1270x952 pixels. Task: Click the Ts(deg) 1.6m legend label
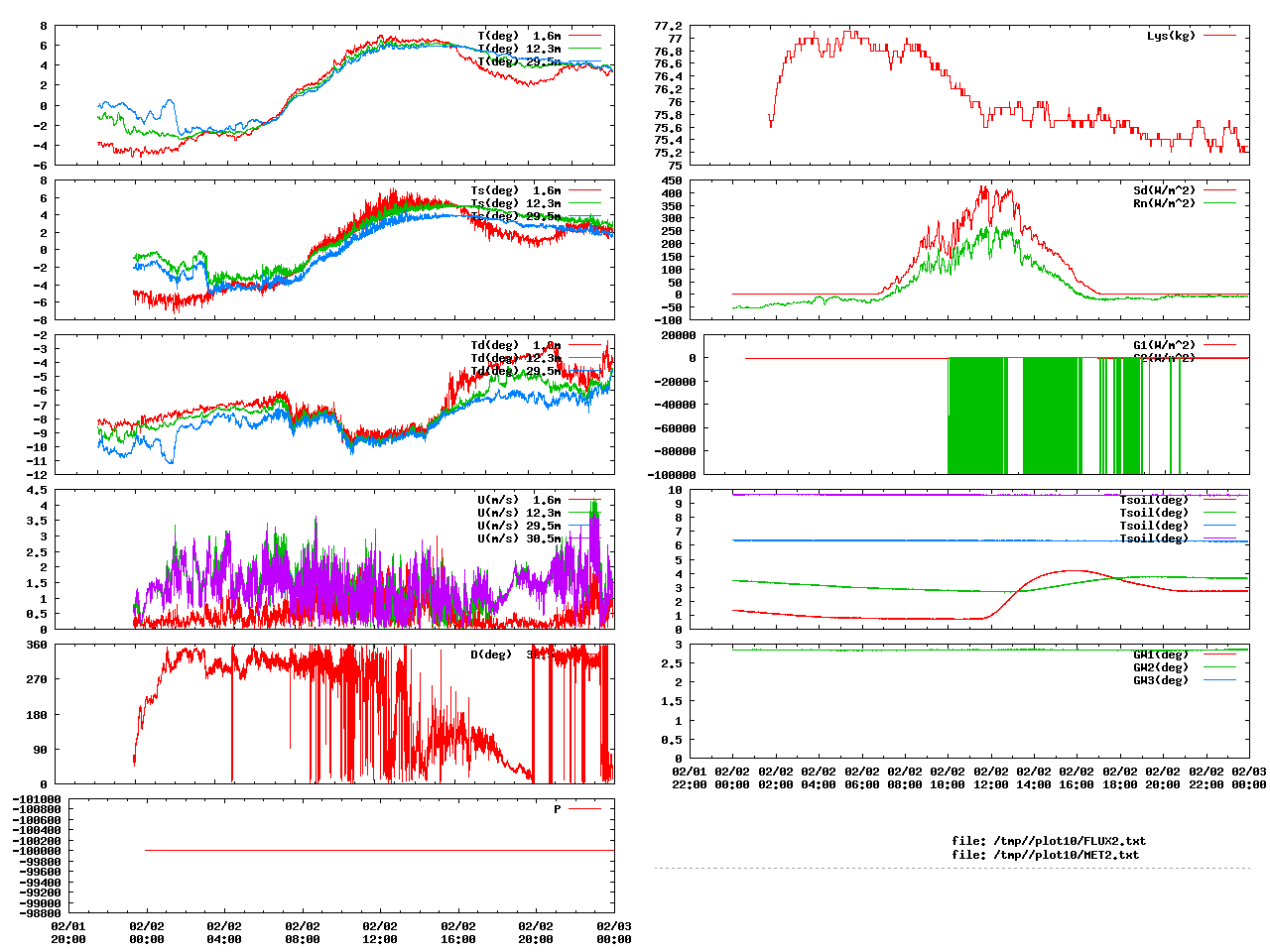coord(516,190)
